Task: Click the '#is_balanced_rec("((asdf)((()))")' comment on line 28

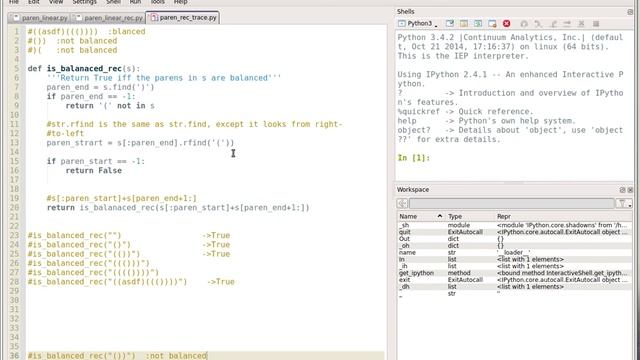Action: coord(107,282)
